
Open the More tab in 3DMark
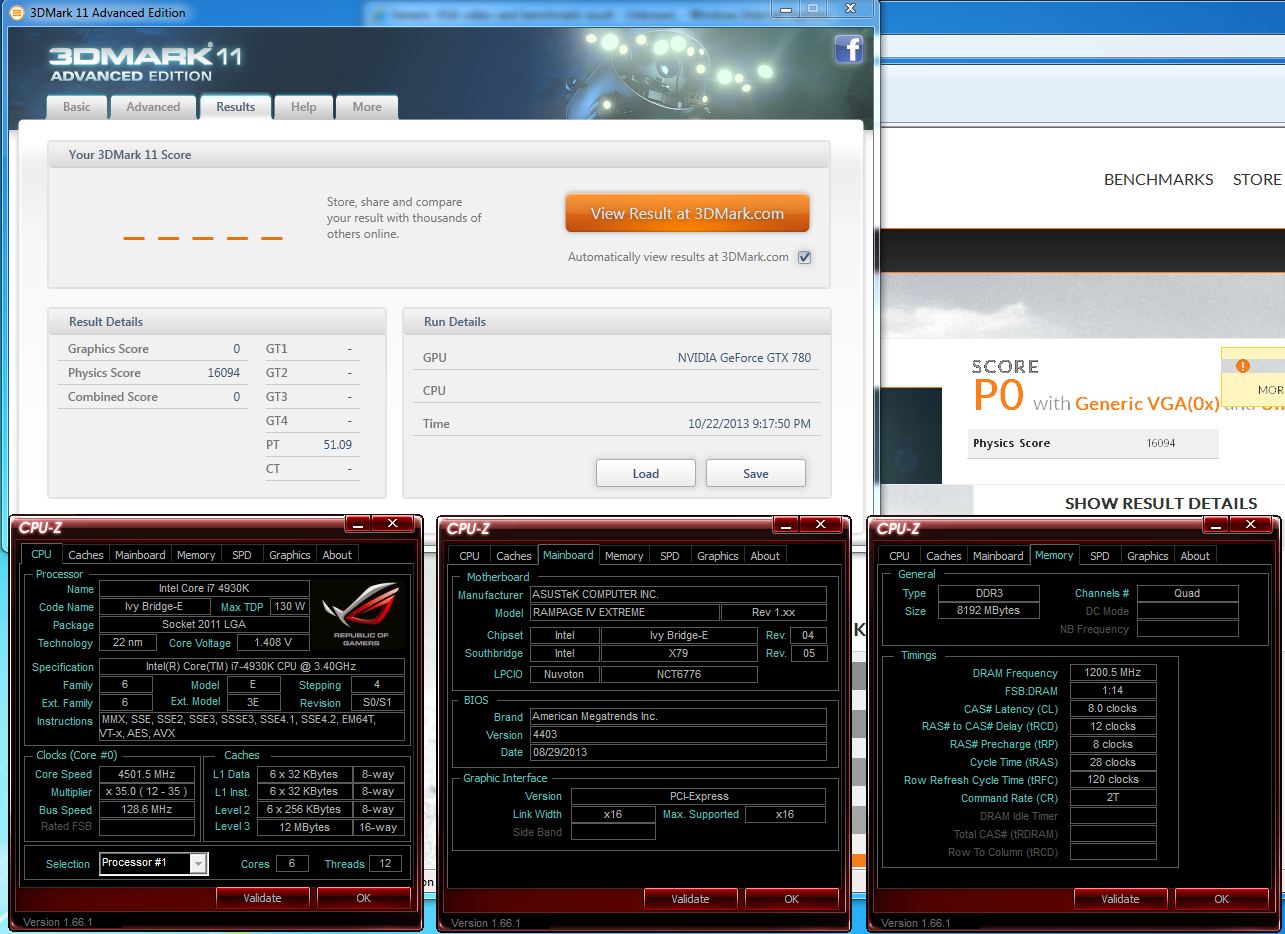pos(367,107)
